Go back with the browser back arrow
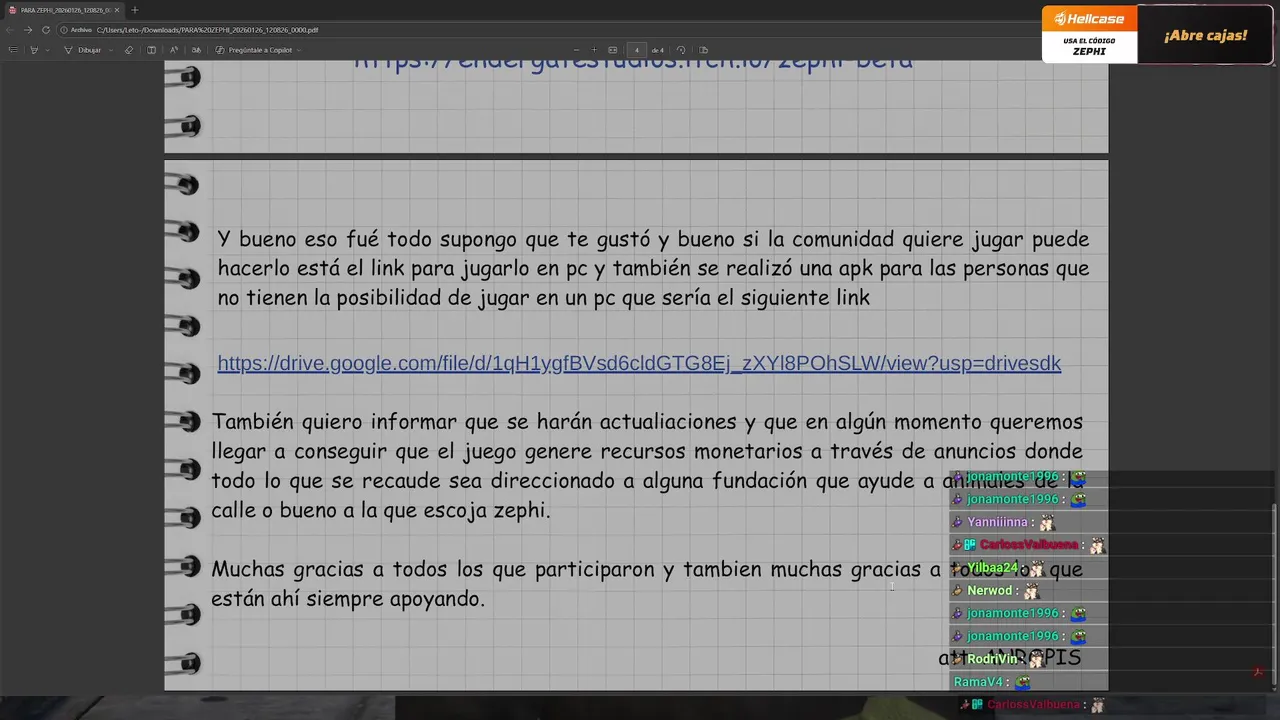The height and width of the screenshot is (720, 1280). coord(11,30)
